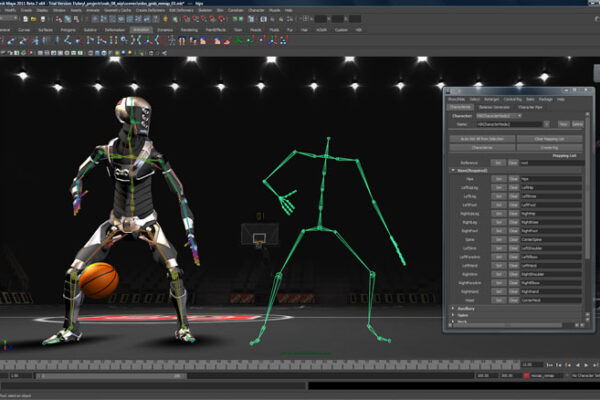The image size is (600, 400).
Task: Click the magnifier shelf icon on the Animation shelf
Action: (x=124, y=40)
